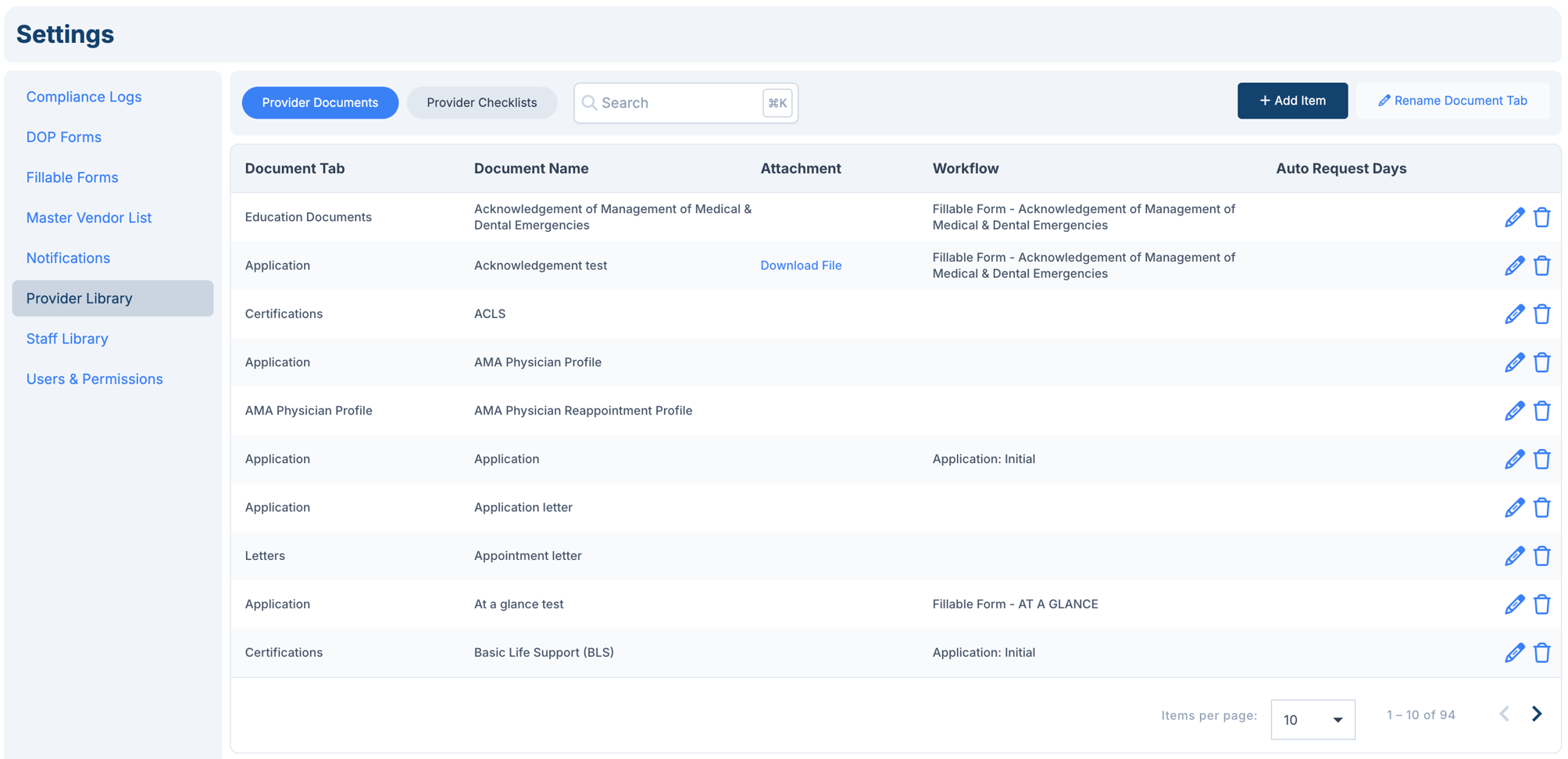
Task: Download the Acknowledgement test attachment file
Action: 801,265
